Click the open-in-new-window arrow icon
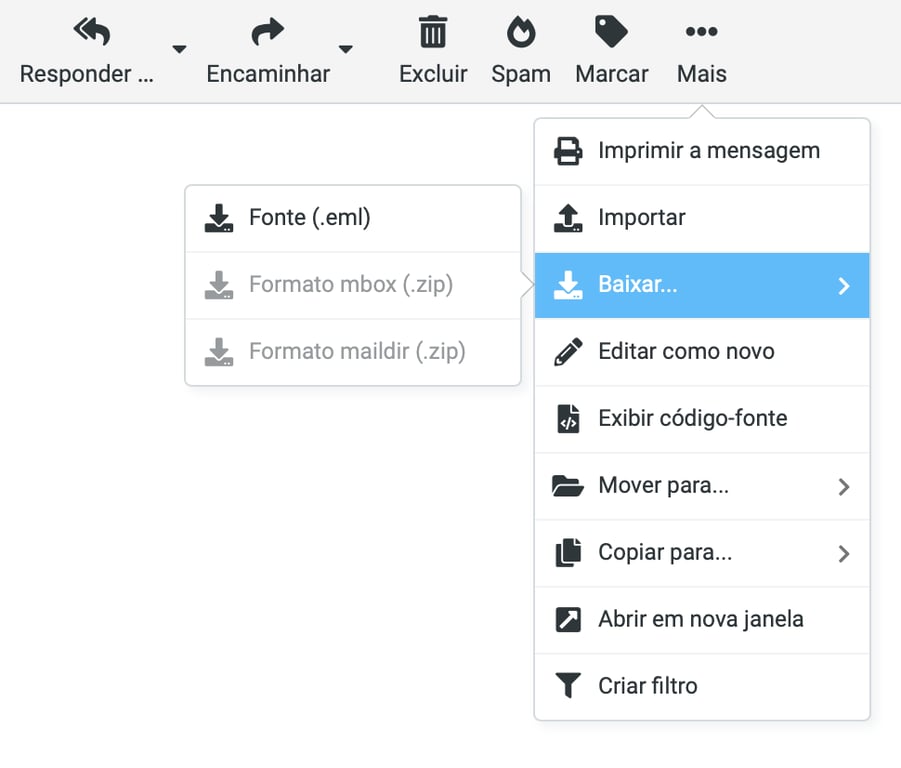The width and height of the screenshot is (901, 768). pos(568,620)
